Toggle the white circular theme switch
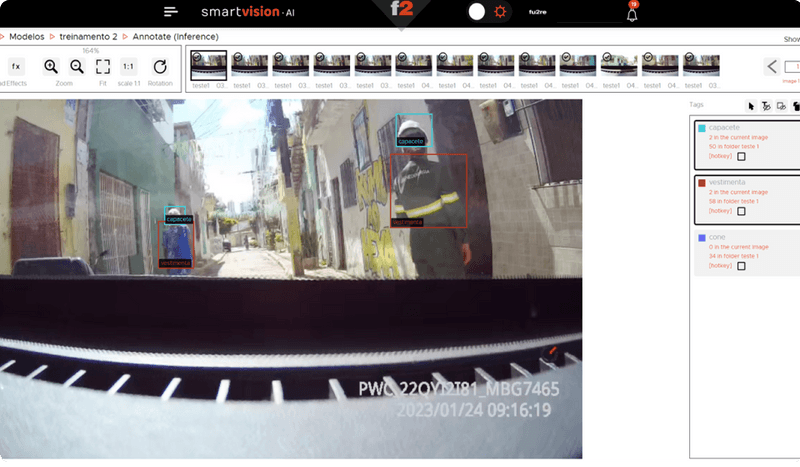The width and height of the screenshot is (800, 467). 476,12
